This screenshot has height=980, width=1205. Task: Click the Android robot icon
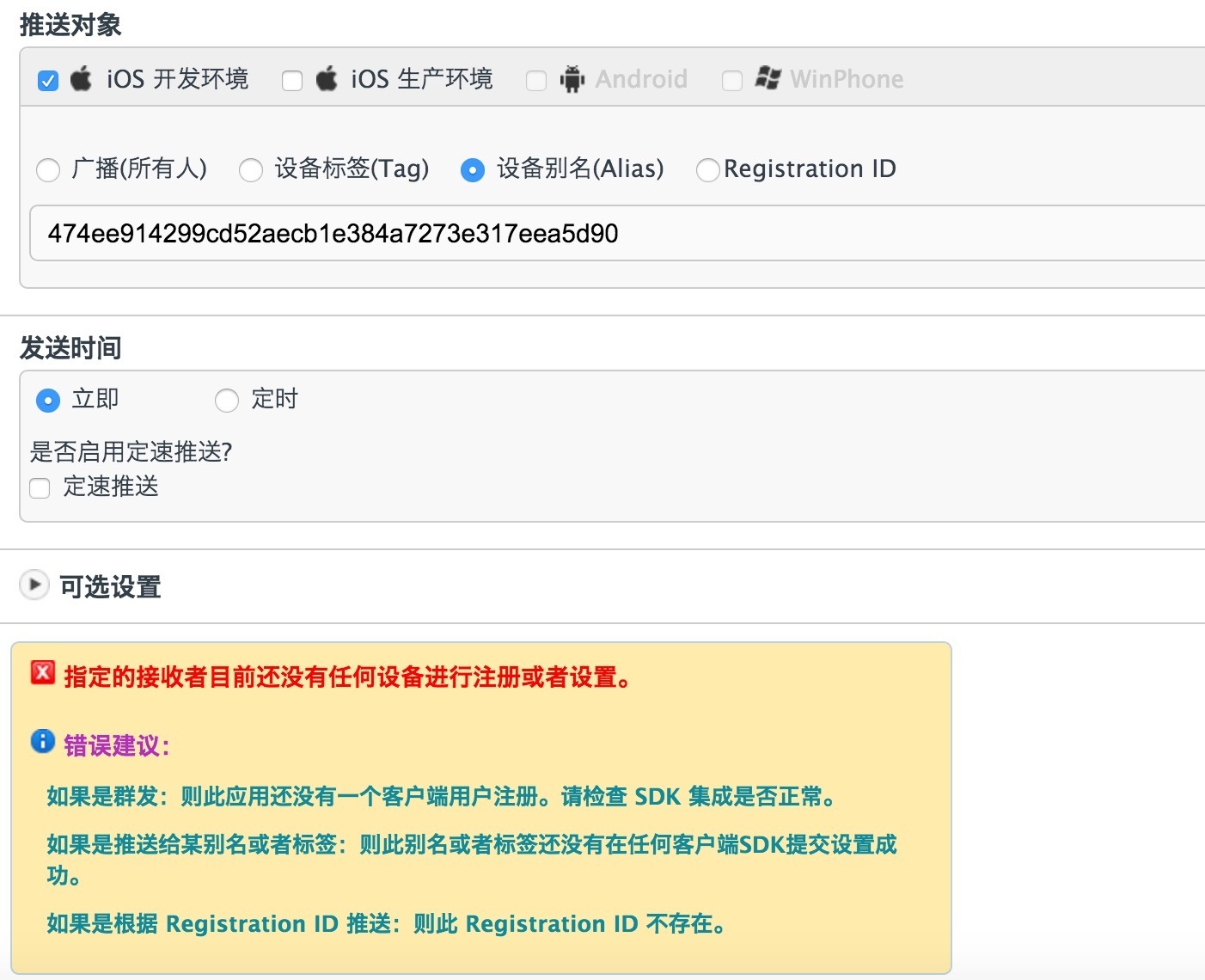[x=572, y=80]
